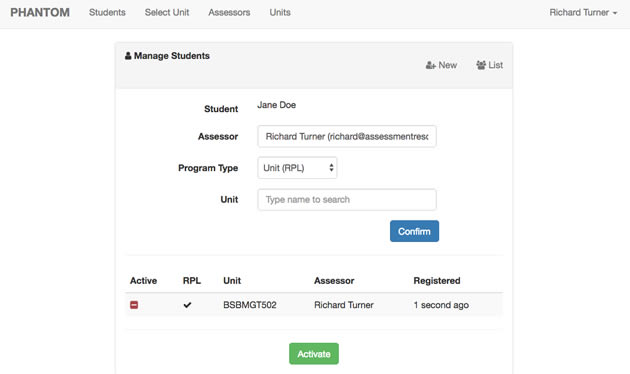Click the user icon beside Manage Students
The width and height of the screenshot is (630, 374).
[128, 56]
